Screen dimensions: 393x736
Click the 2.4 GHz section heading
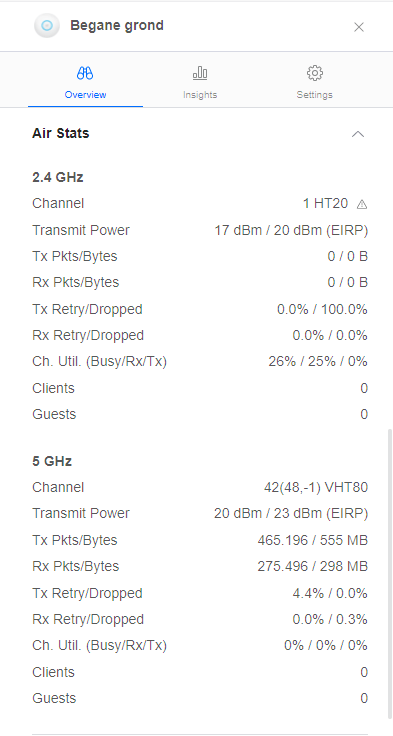[x=58, y=177]
